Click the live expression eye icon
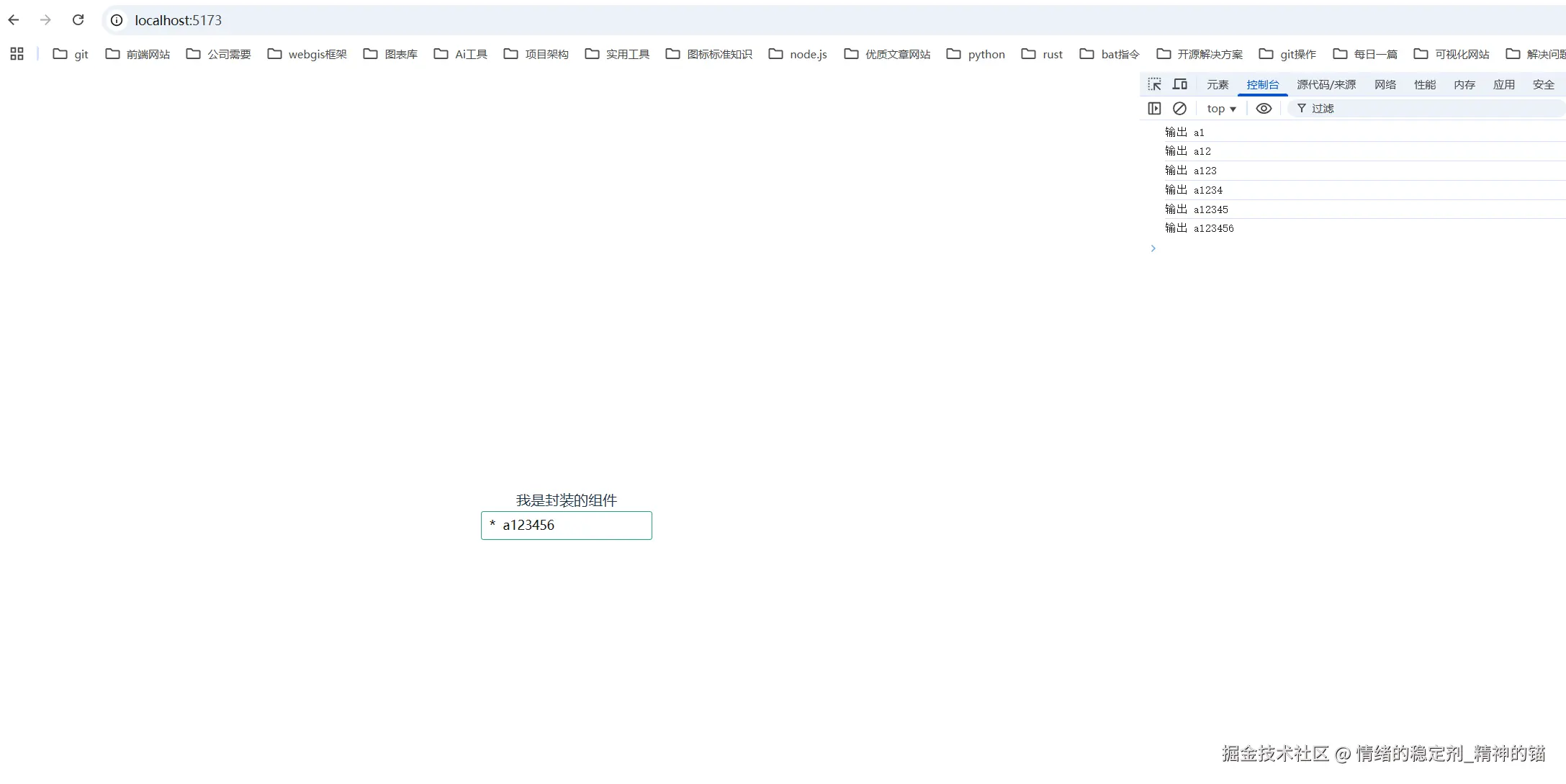The height and width of the screenshot is (784, 1566). coord(1264,108)
